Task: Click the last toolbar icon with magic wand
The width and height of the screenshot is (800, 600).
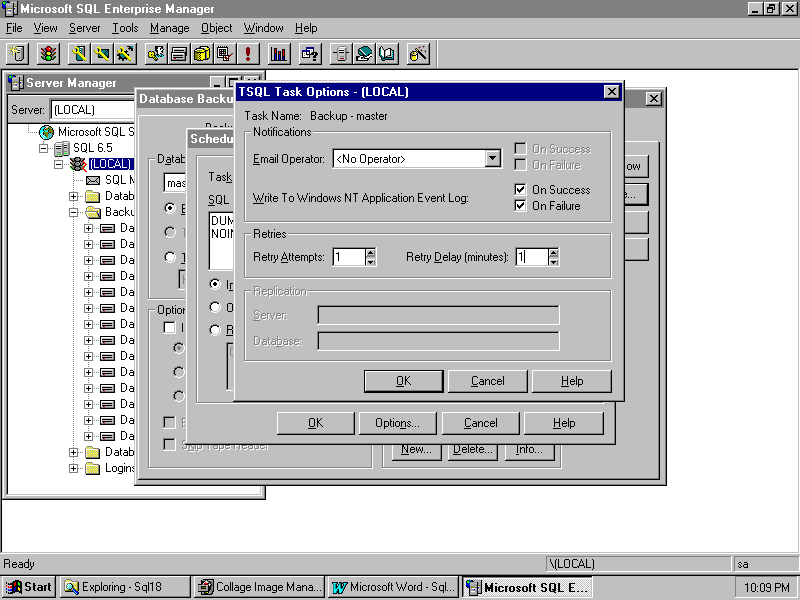Action: 419,53
